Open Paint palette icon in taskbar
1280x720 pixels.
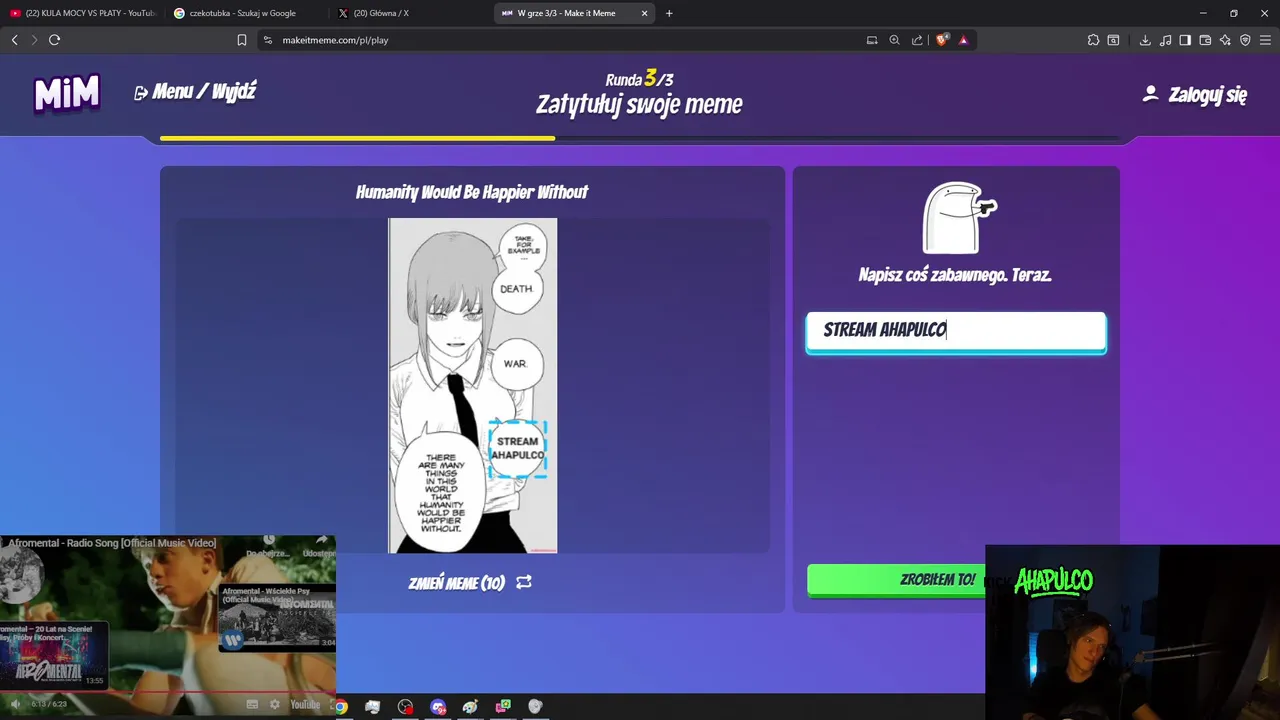[x=470, y=706]
